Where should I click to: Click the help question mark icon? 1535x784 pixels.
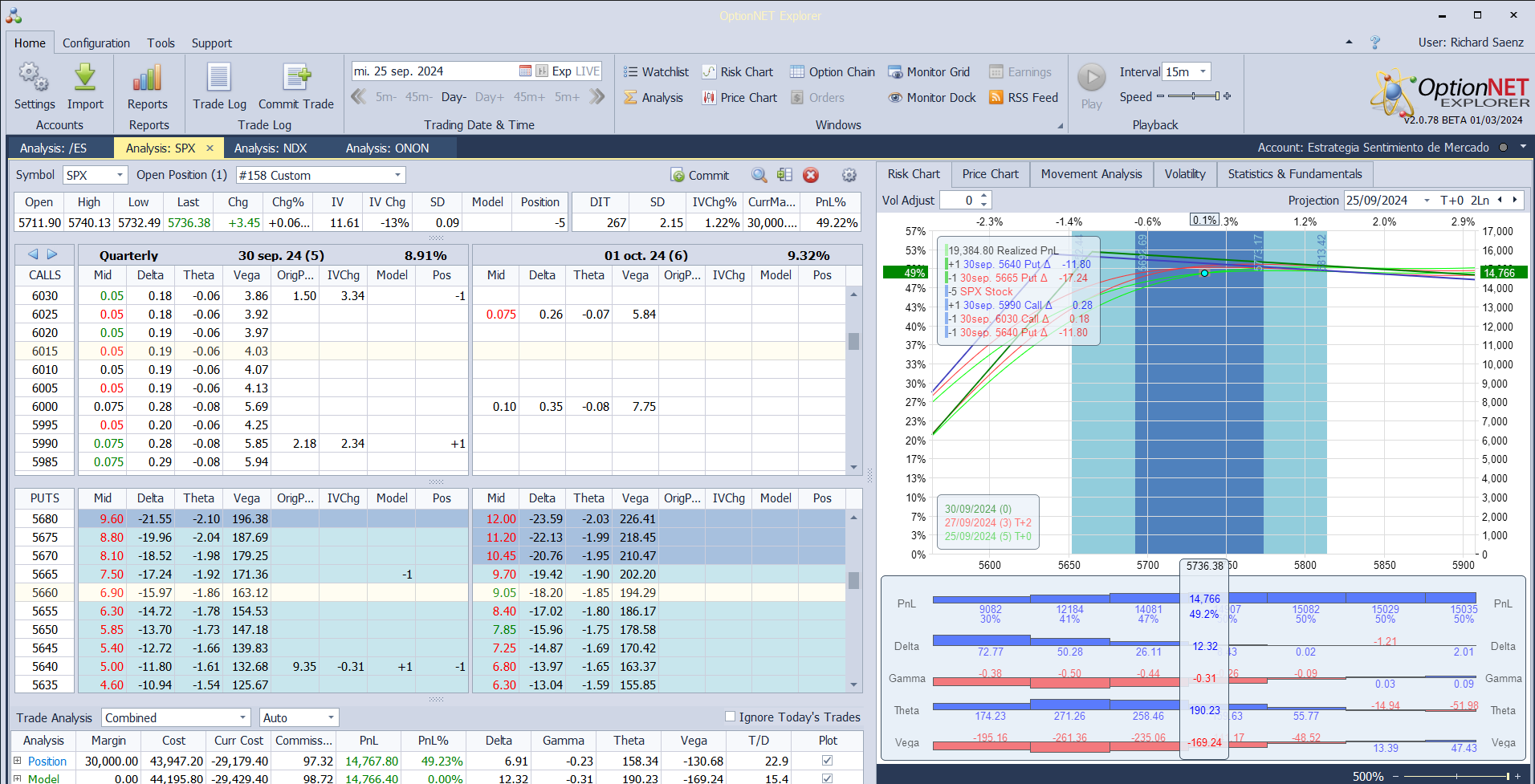click(x=1375, y=43)
